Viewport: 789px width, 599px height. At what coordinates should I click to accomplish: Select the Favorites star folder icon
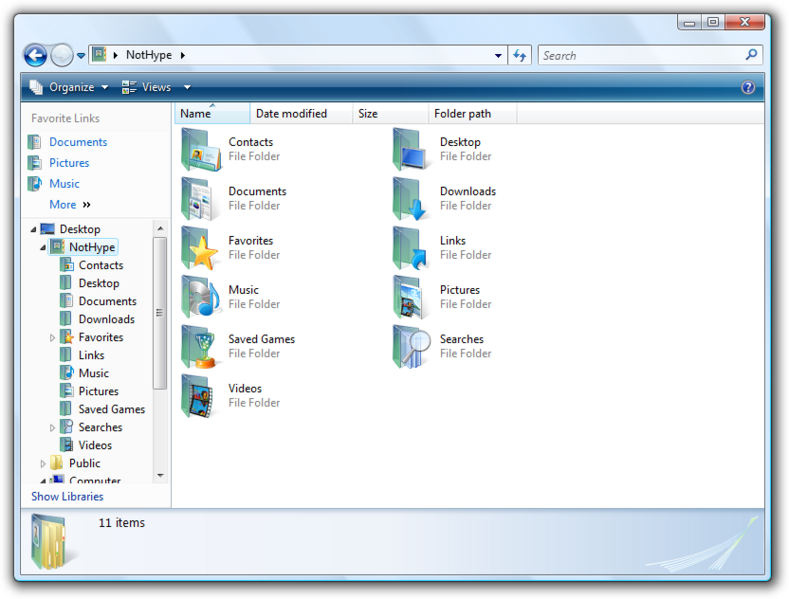coord(201,248)
